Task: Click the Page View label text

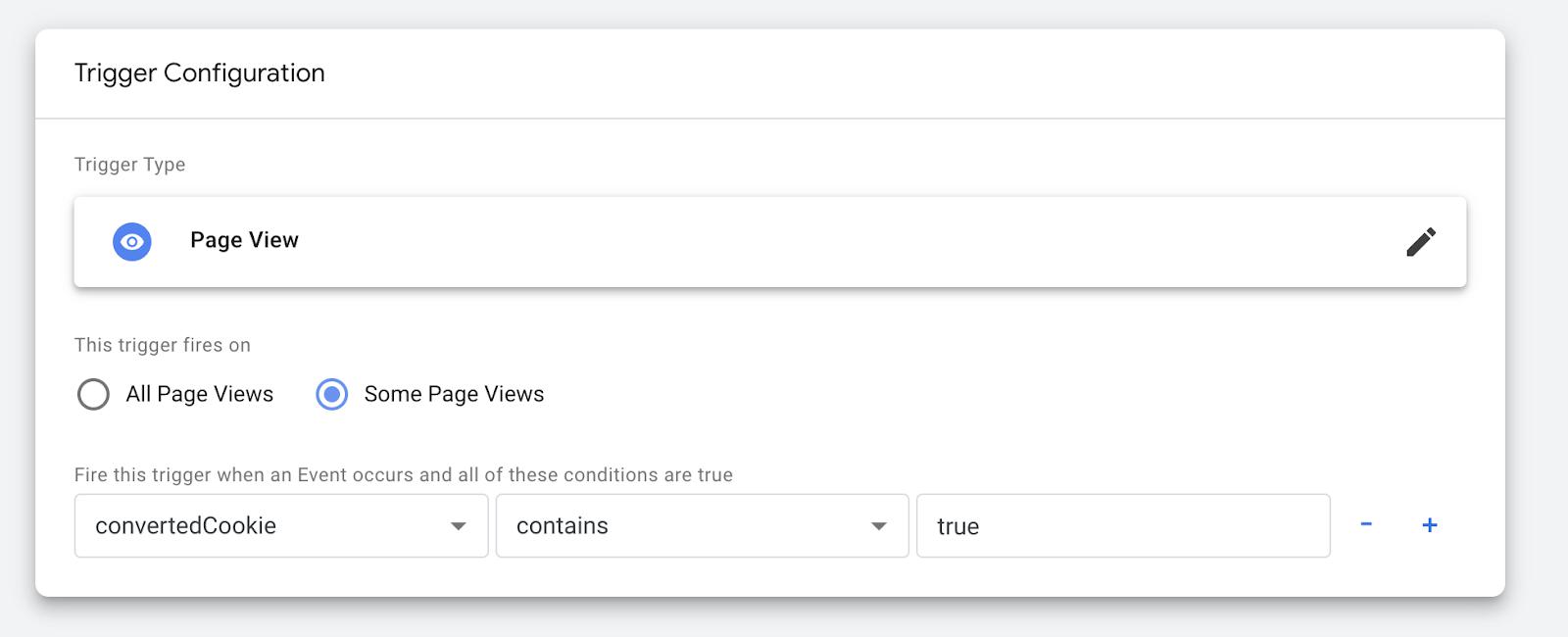Action: click(244, 240)
